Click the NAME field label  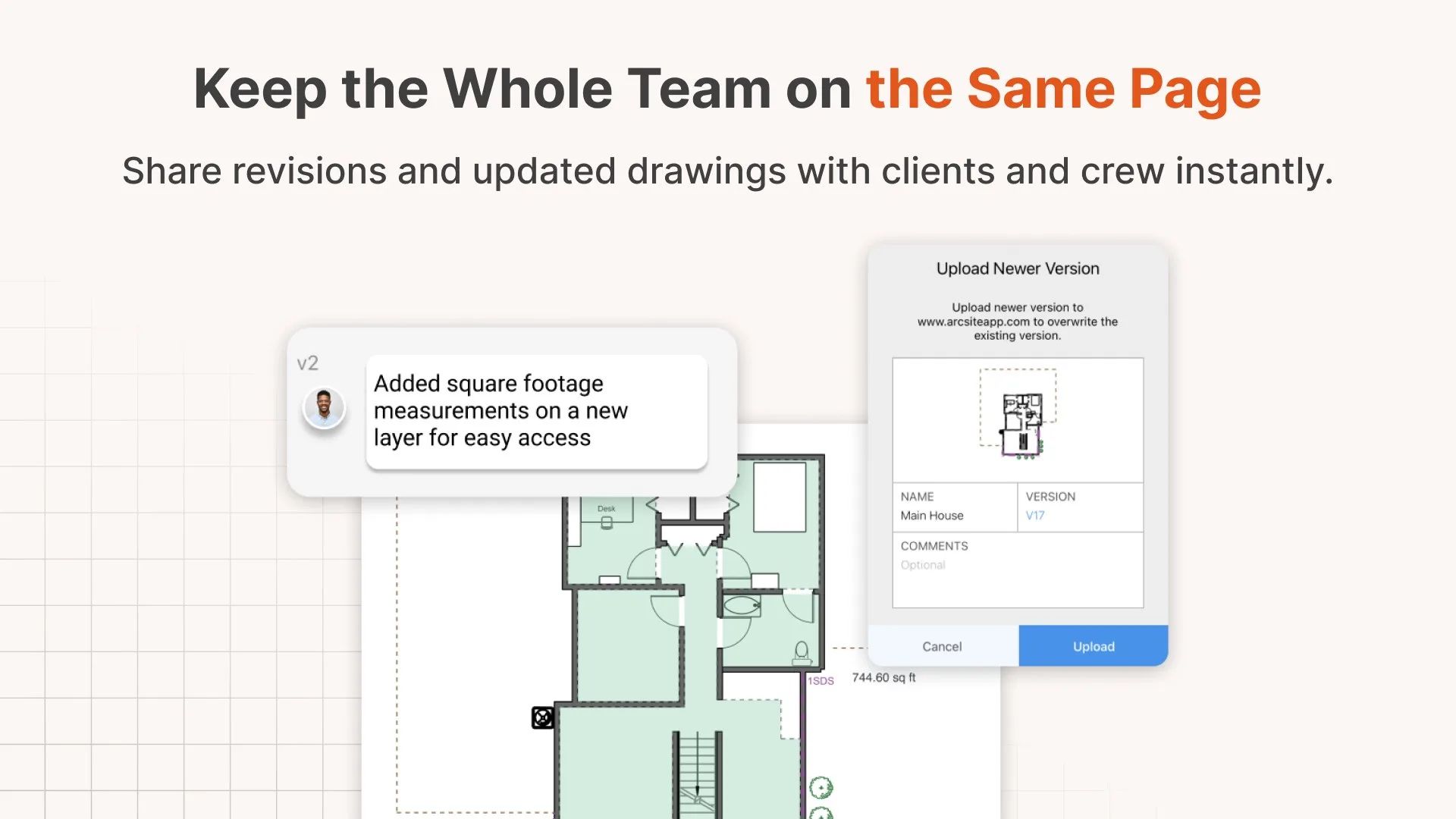[917, 497]
